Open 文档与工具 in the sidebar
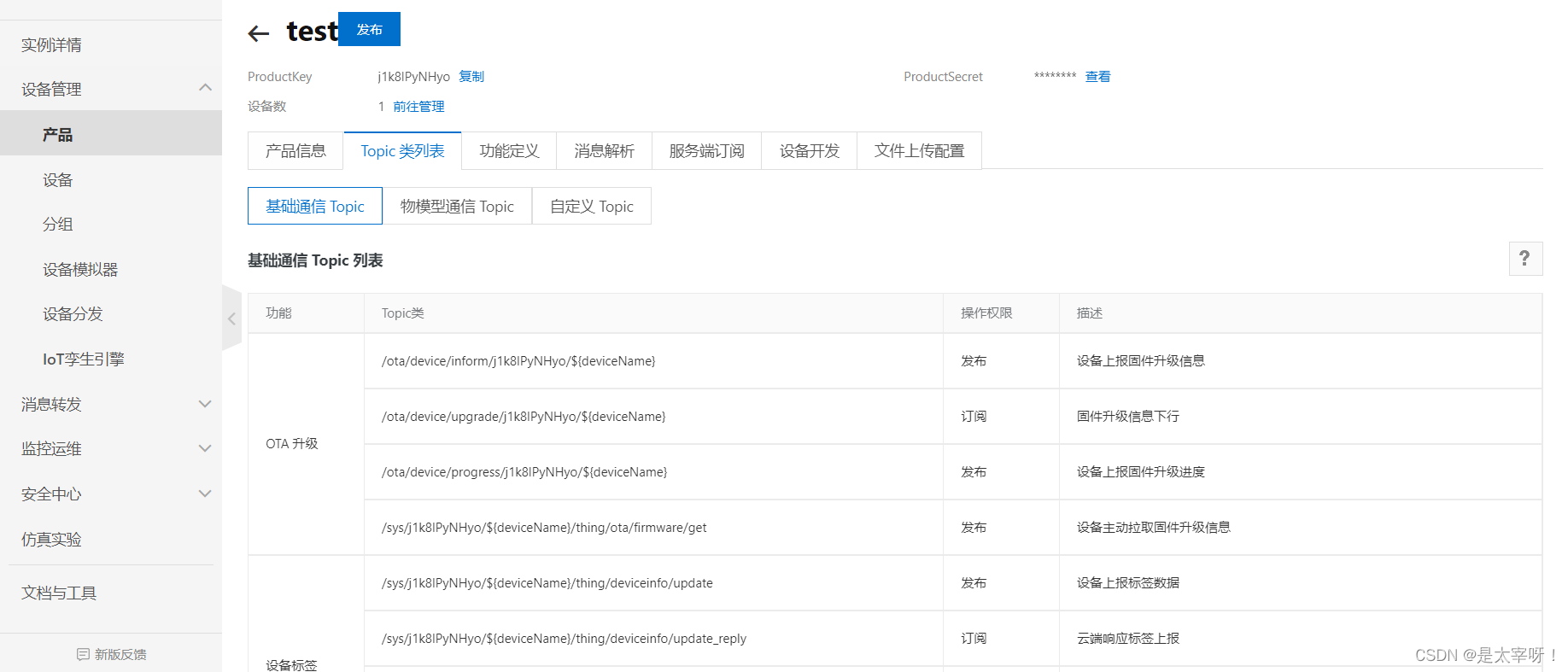 [59, 593]
